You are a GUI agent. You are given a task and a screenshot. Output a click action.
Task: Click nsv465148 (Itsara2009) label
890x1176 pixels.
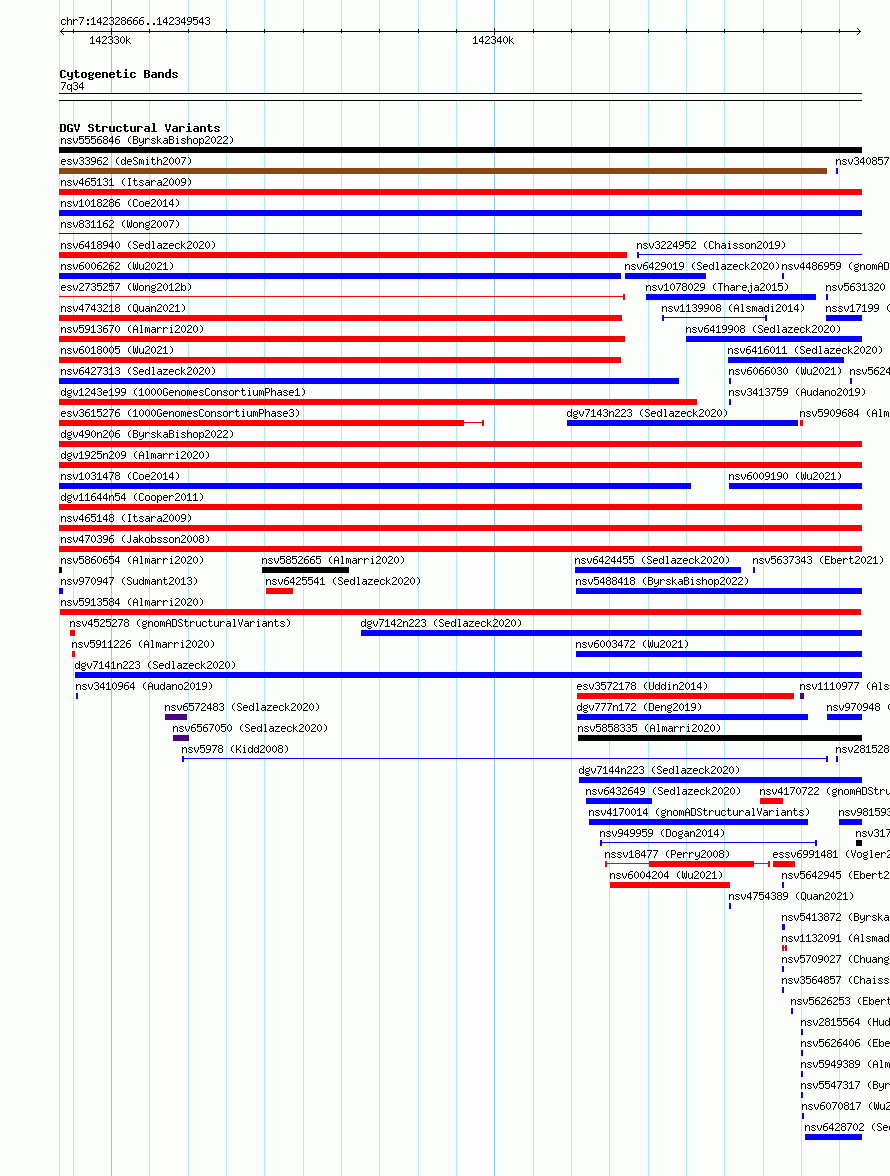[126, 518]
